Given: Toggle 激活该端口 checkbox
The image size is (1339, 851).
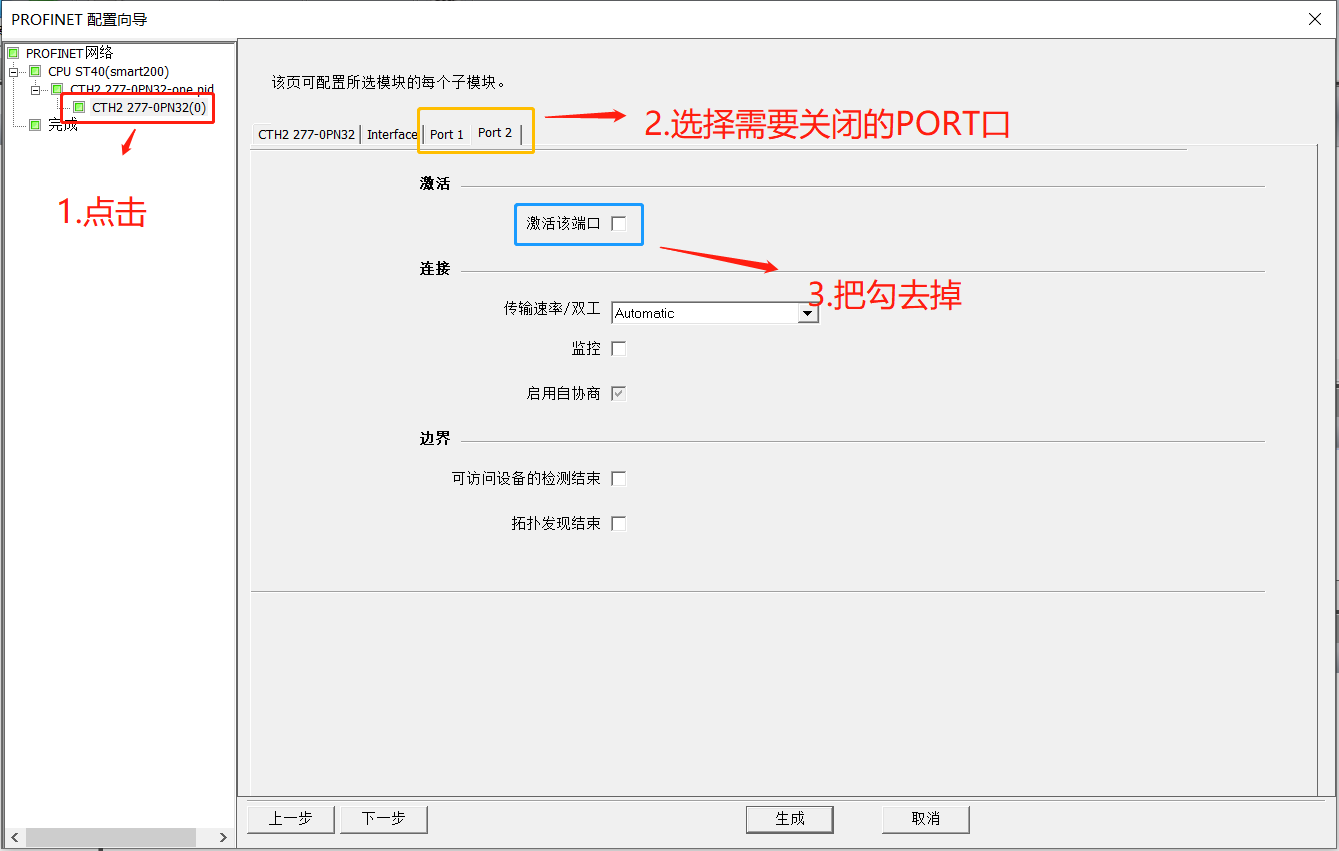Looking at the screenshot, I should pos(619,224).
